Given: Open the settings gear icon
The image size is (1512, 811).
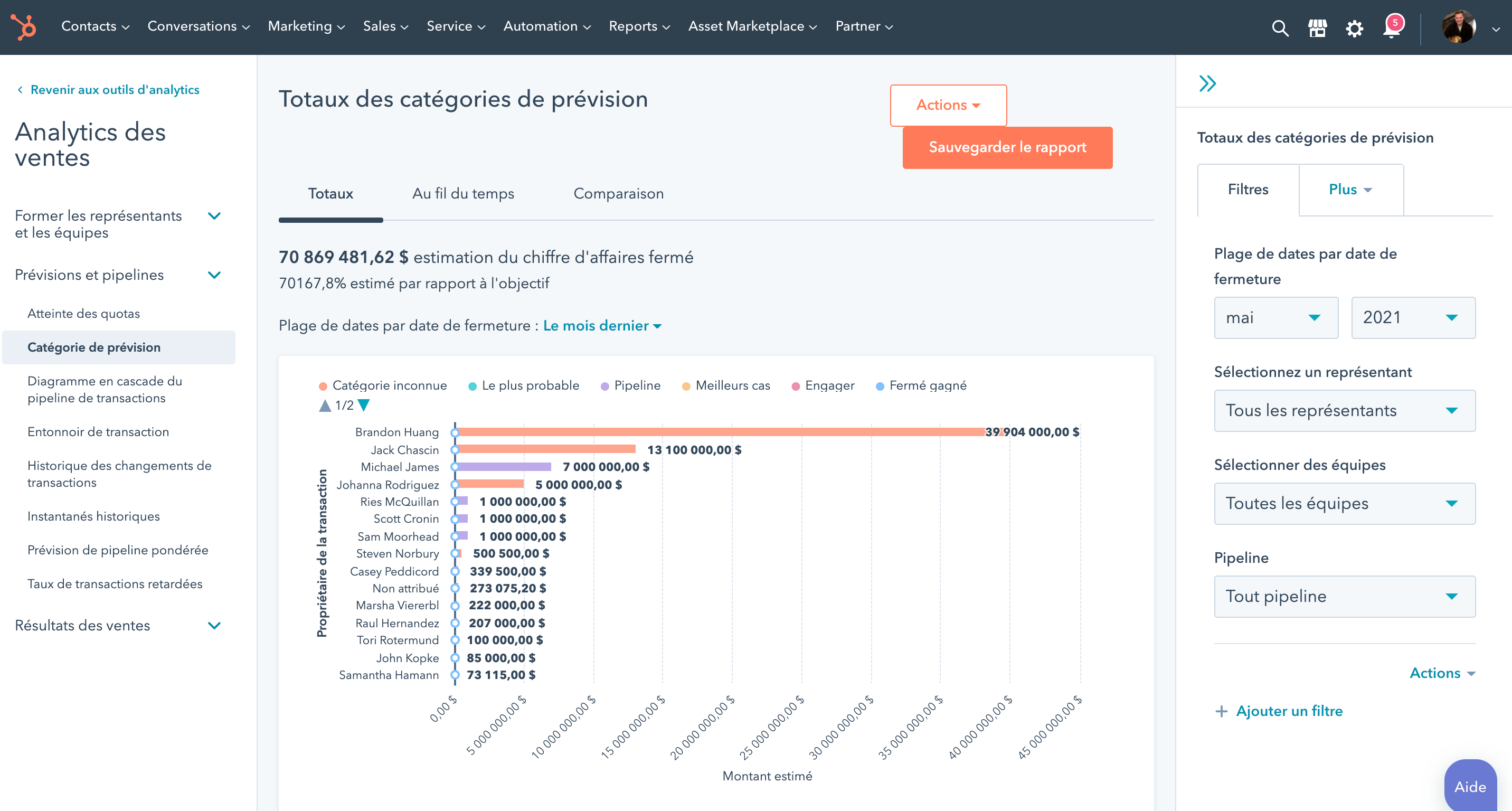Looking at the screenshot, I should pos(1354,27).
